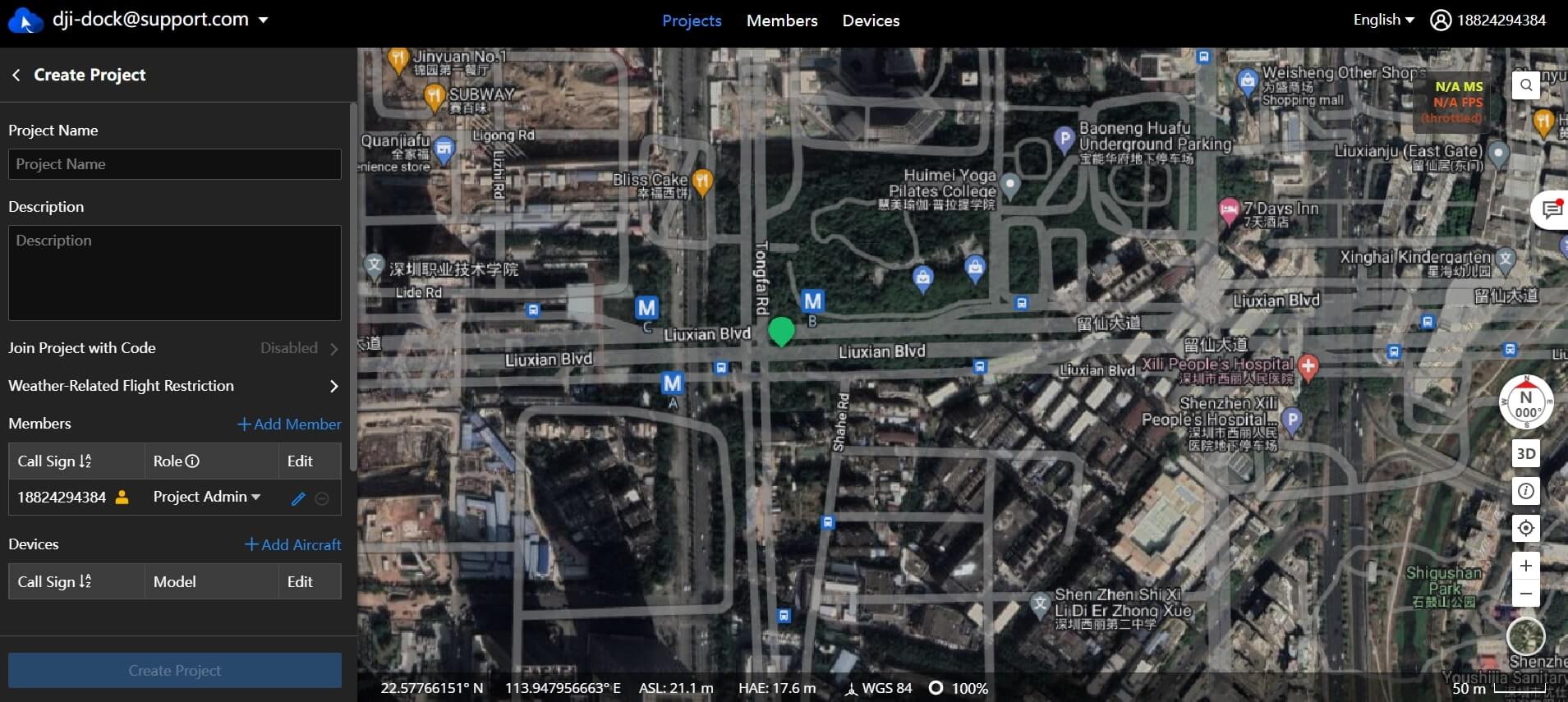
Task: Click call sign 18824294384 in Members table
Action: point(62,498)
